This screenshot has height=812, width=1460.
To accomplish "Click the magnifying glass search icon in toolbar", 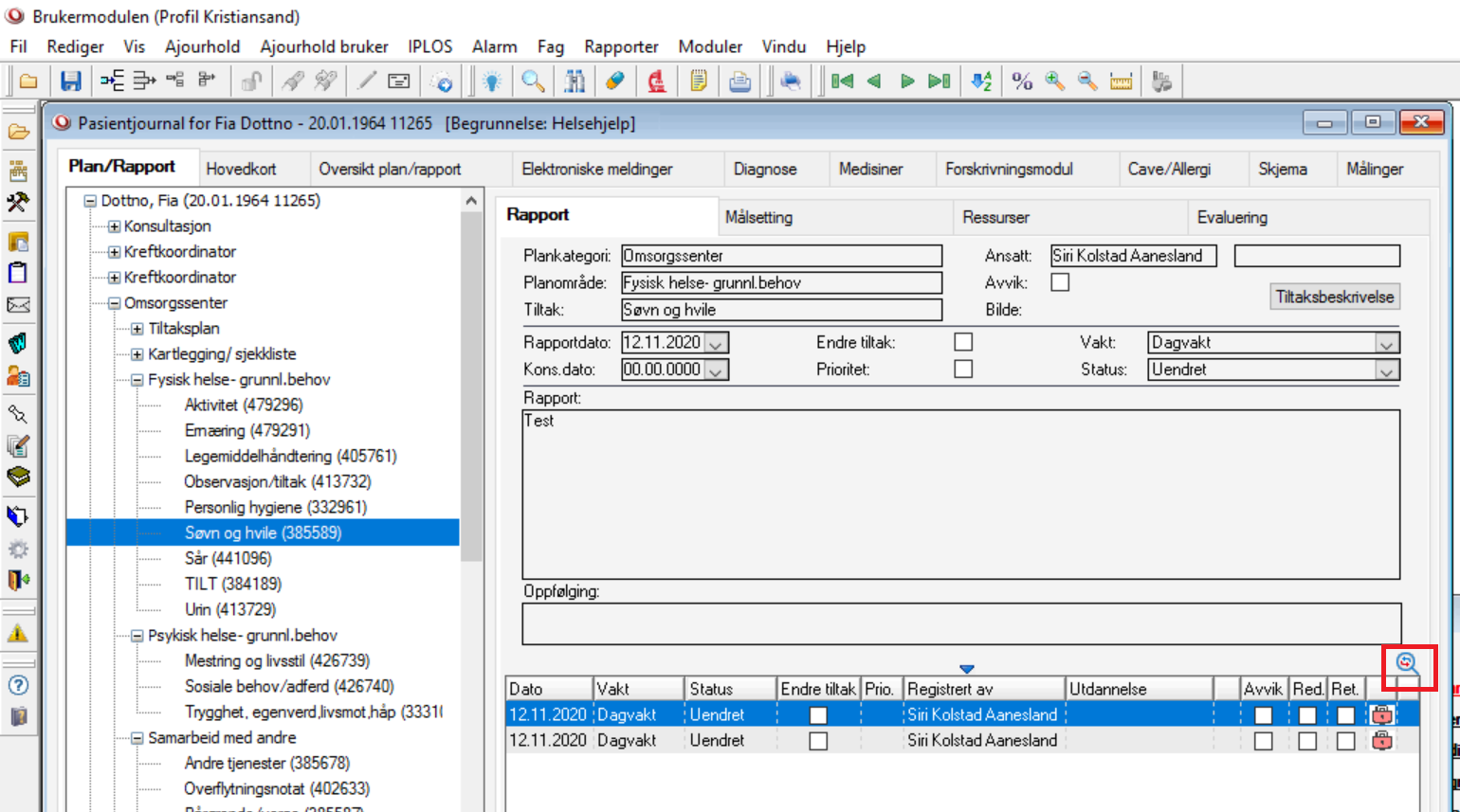I will [533, 81].
